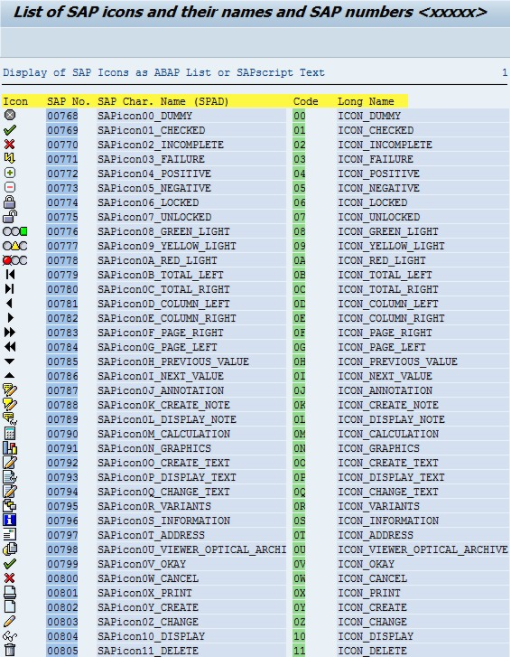Click the green traffic light icon
Screen dimensions: 510x657
[15, 231]
